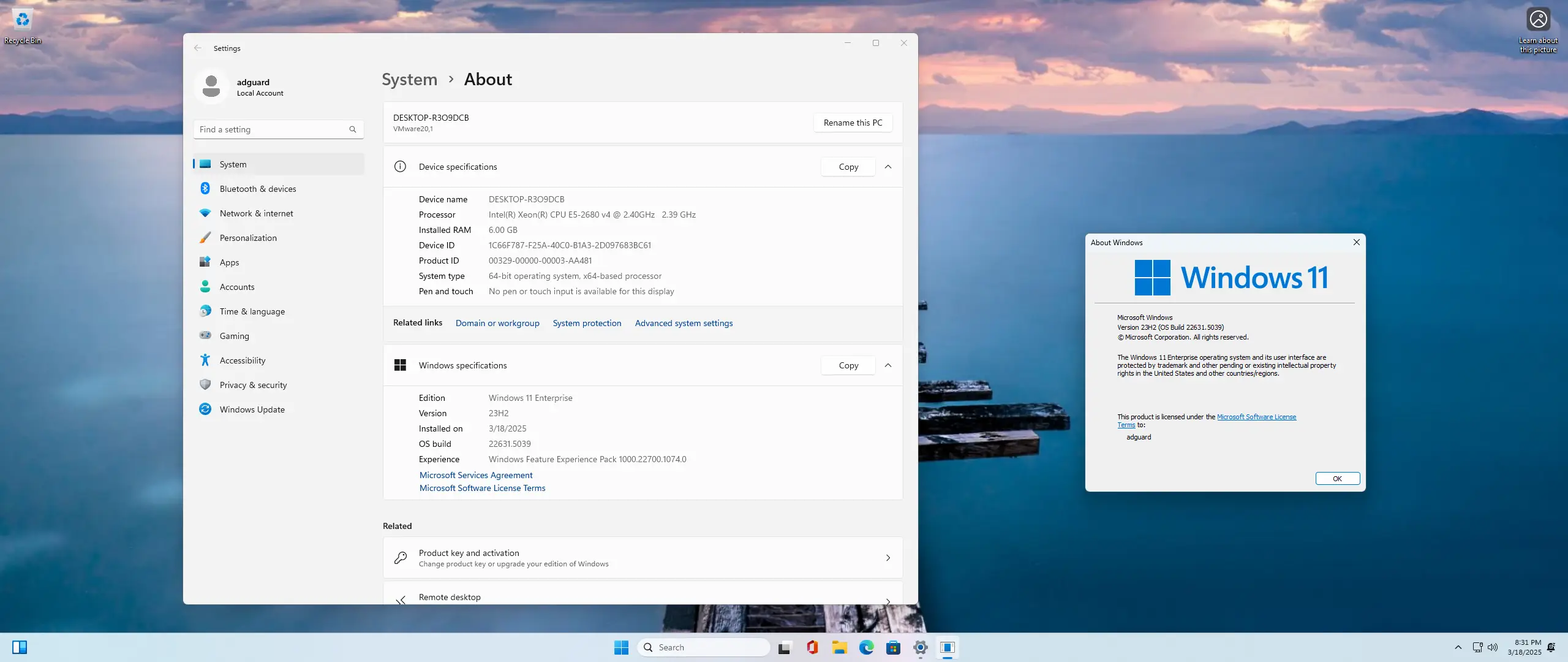This screenshot has height=662, width=1568.
Task: Open Accessibility settings
Action: tap(243, 360)
